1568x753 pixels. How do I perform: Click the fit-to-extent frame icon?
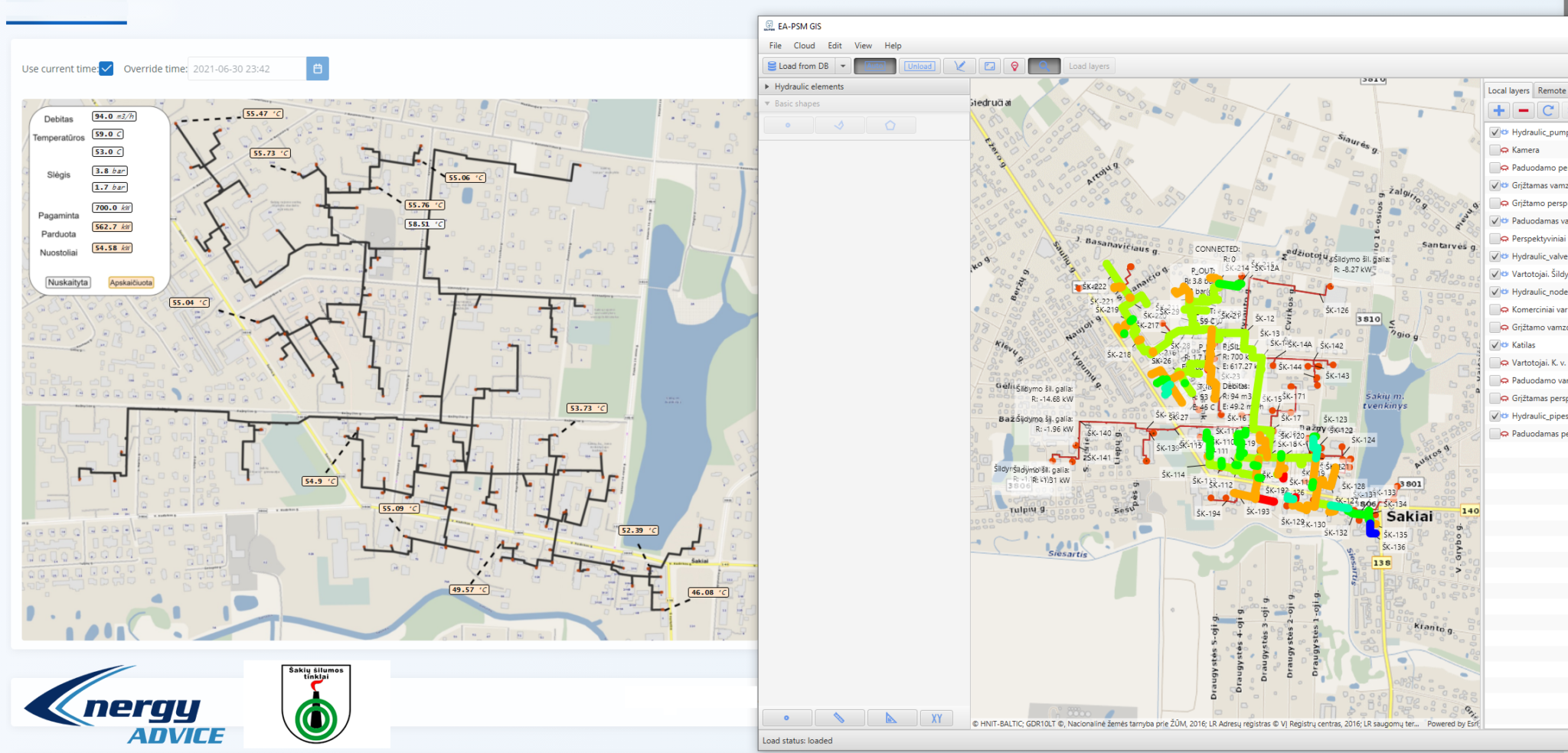pyautogui.click(x=989, y=67)
